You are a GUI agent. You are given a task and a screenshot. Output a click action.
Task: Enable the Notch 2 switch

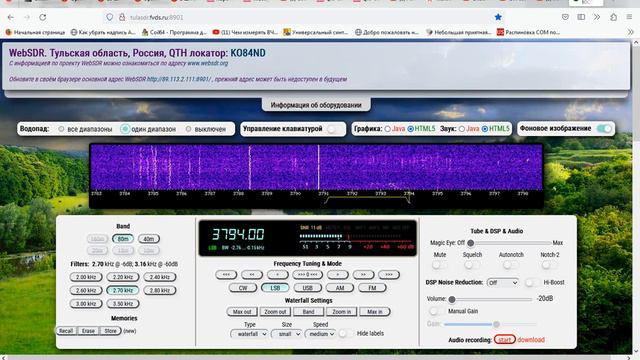548,265
